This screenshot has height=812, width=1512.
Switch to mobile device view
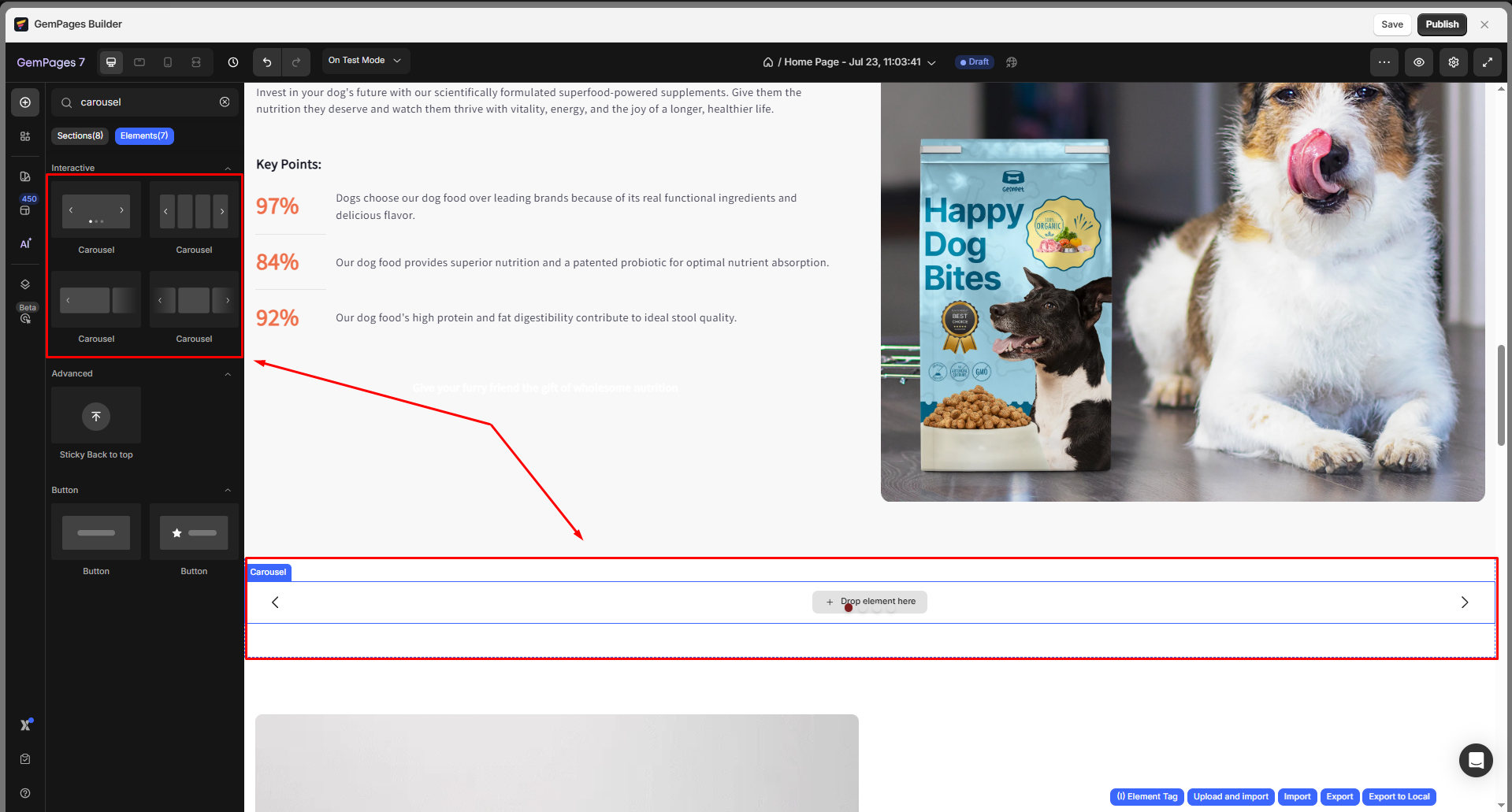[x=168, y=62]
